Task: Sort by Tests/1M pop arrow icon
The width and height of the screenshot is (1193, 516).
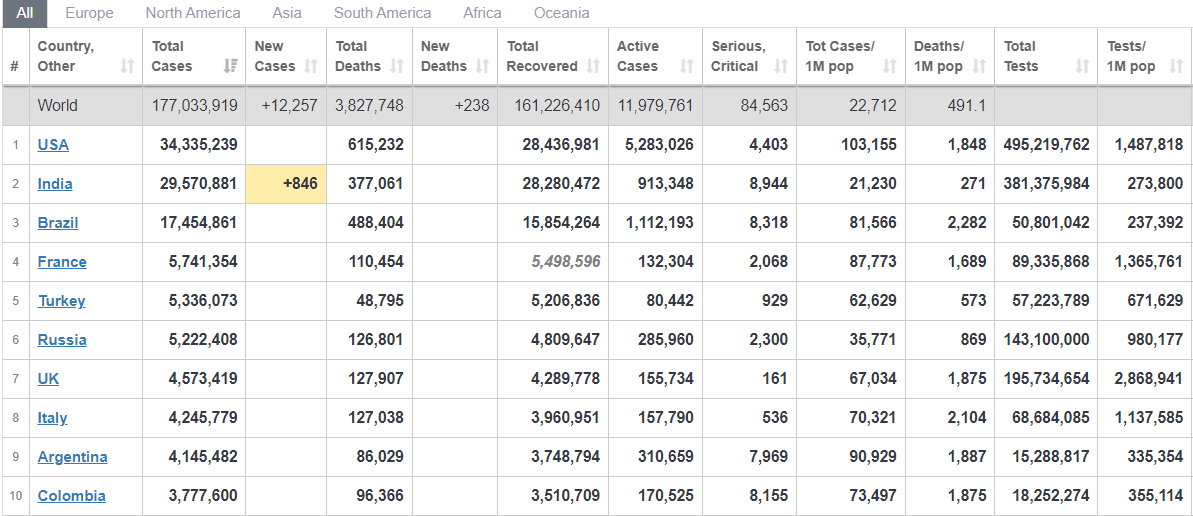Action: point(1176,67)
